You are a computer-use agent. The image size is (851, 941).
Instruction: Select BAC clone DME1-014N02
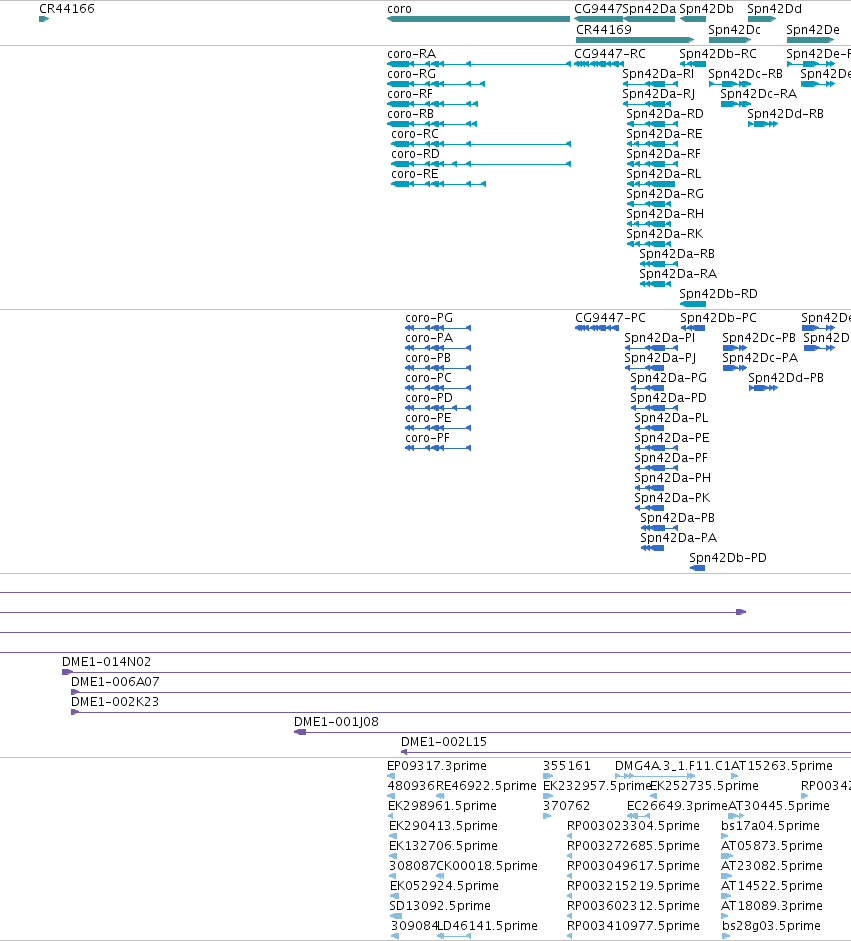point(106,662)
